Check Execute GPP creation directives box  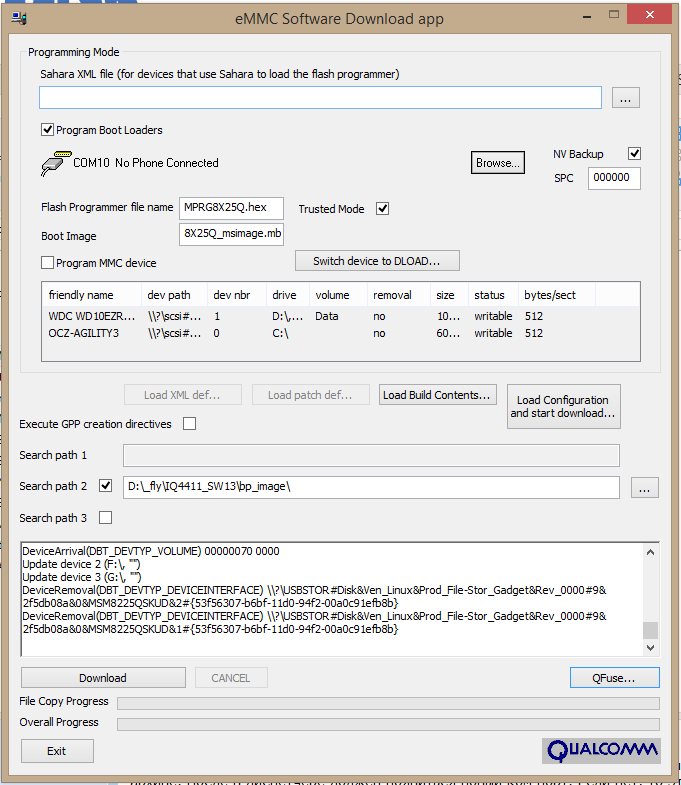(x=189, y=424)
